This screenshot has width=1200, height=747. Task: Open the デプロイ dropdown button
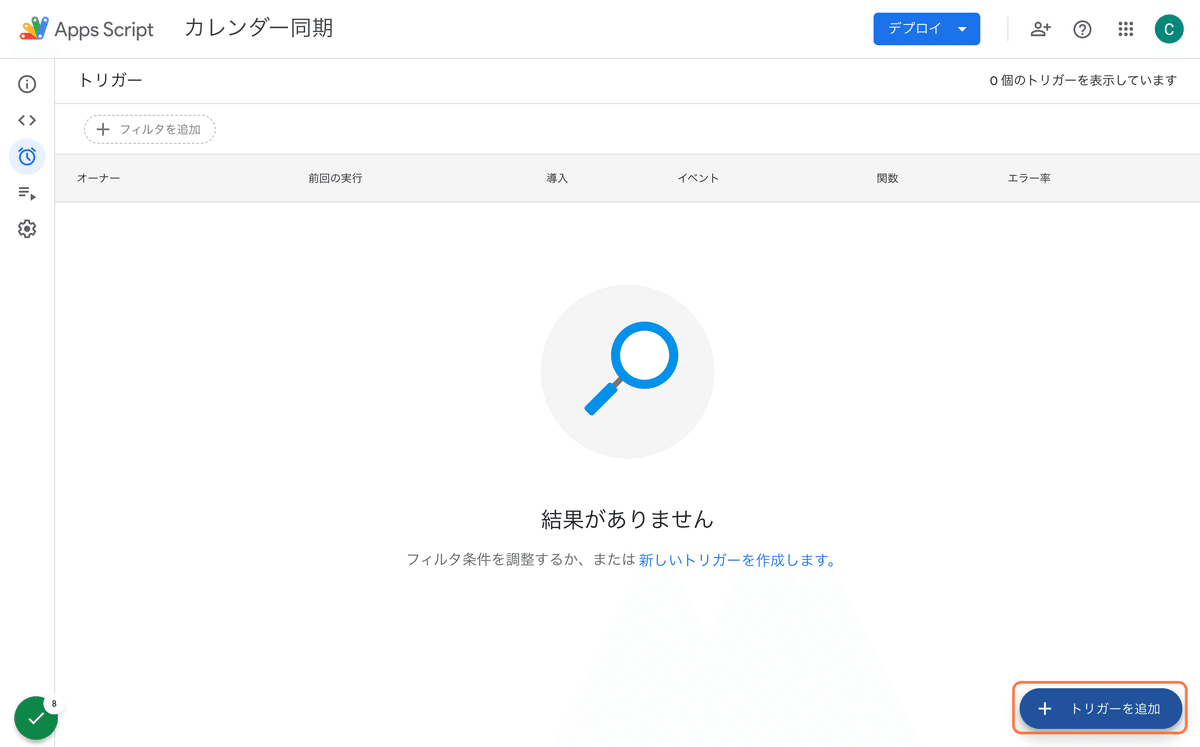point(926,29)
